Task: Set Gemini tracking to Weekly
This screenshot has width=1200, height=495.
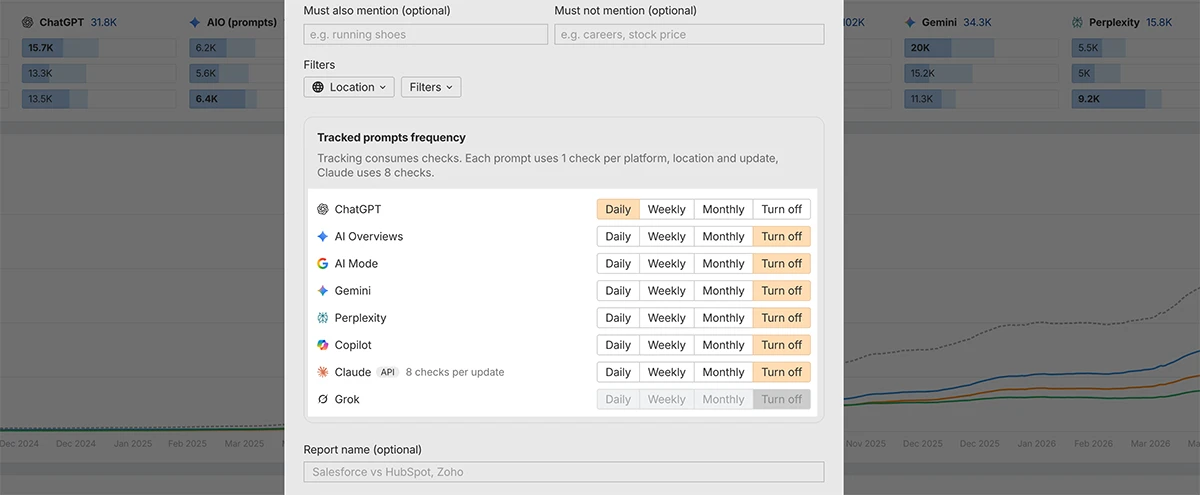Action: click(666, 291)
